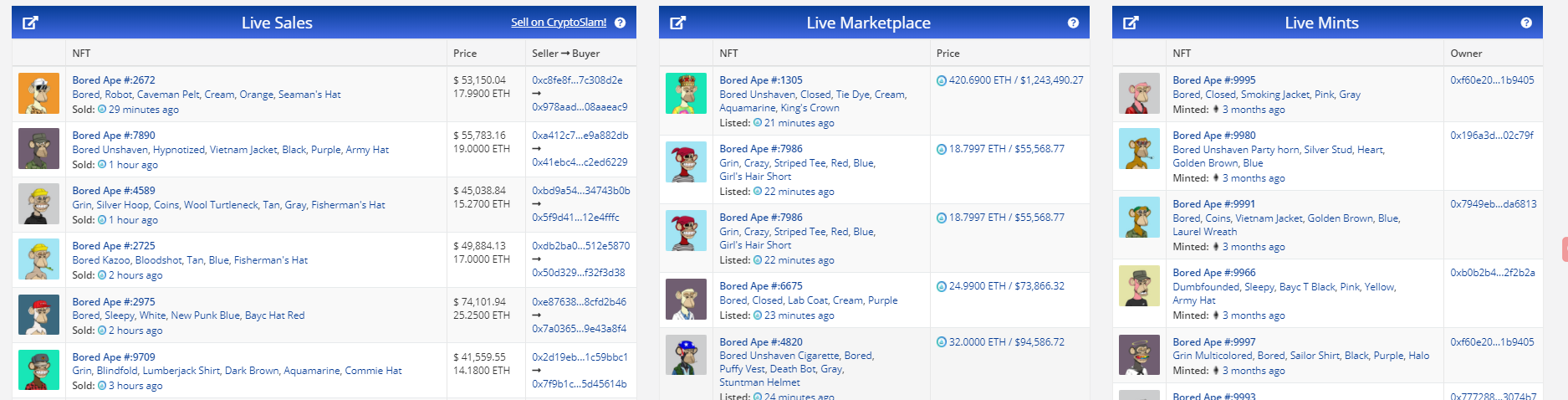Image resolution: width=1568 pixels, height=400 pixels.
Task: Click listing price 420.6900 ETH / $1,243,490.27
Action: pos(1009,80)
